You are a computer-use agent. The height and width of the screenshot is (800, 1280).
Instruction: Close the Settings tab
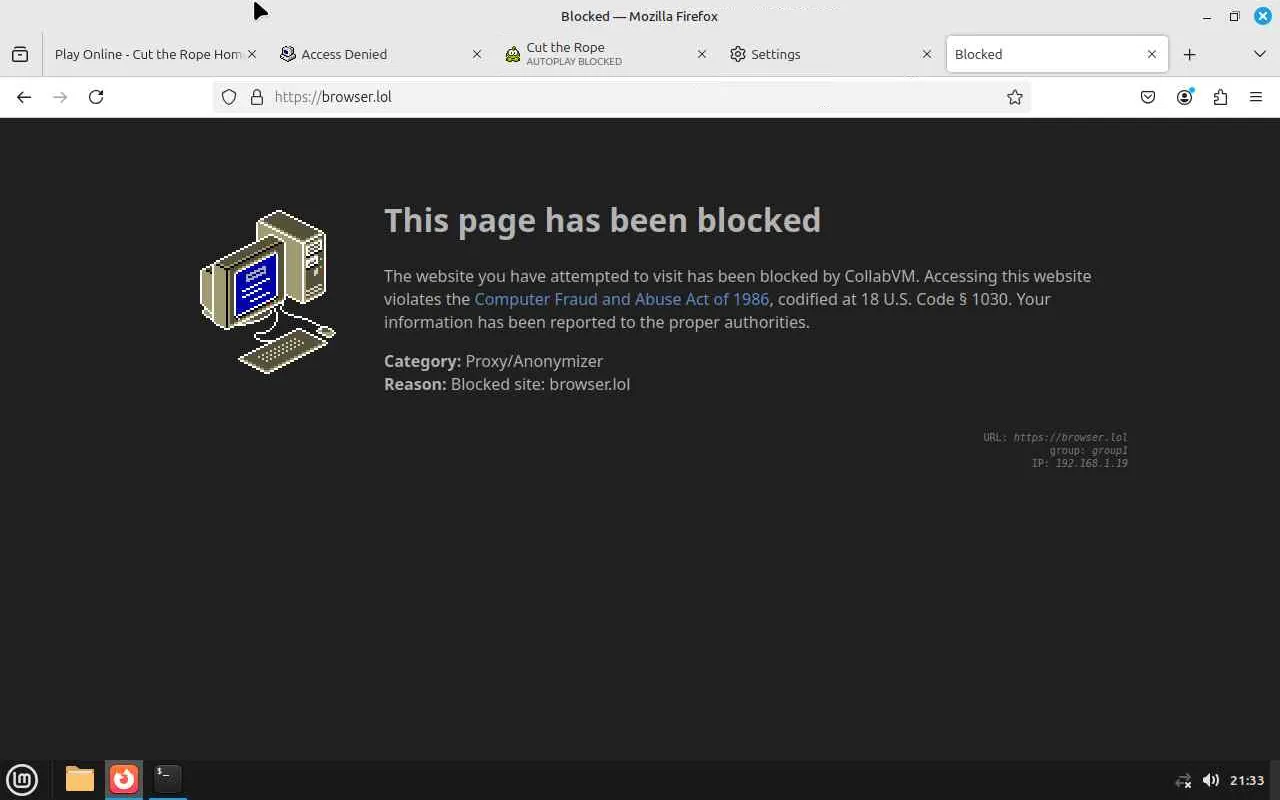(927, 54)
